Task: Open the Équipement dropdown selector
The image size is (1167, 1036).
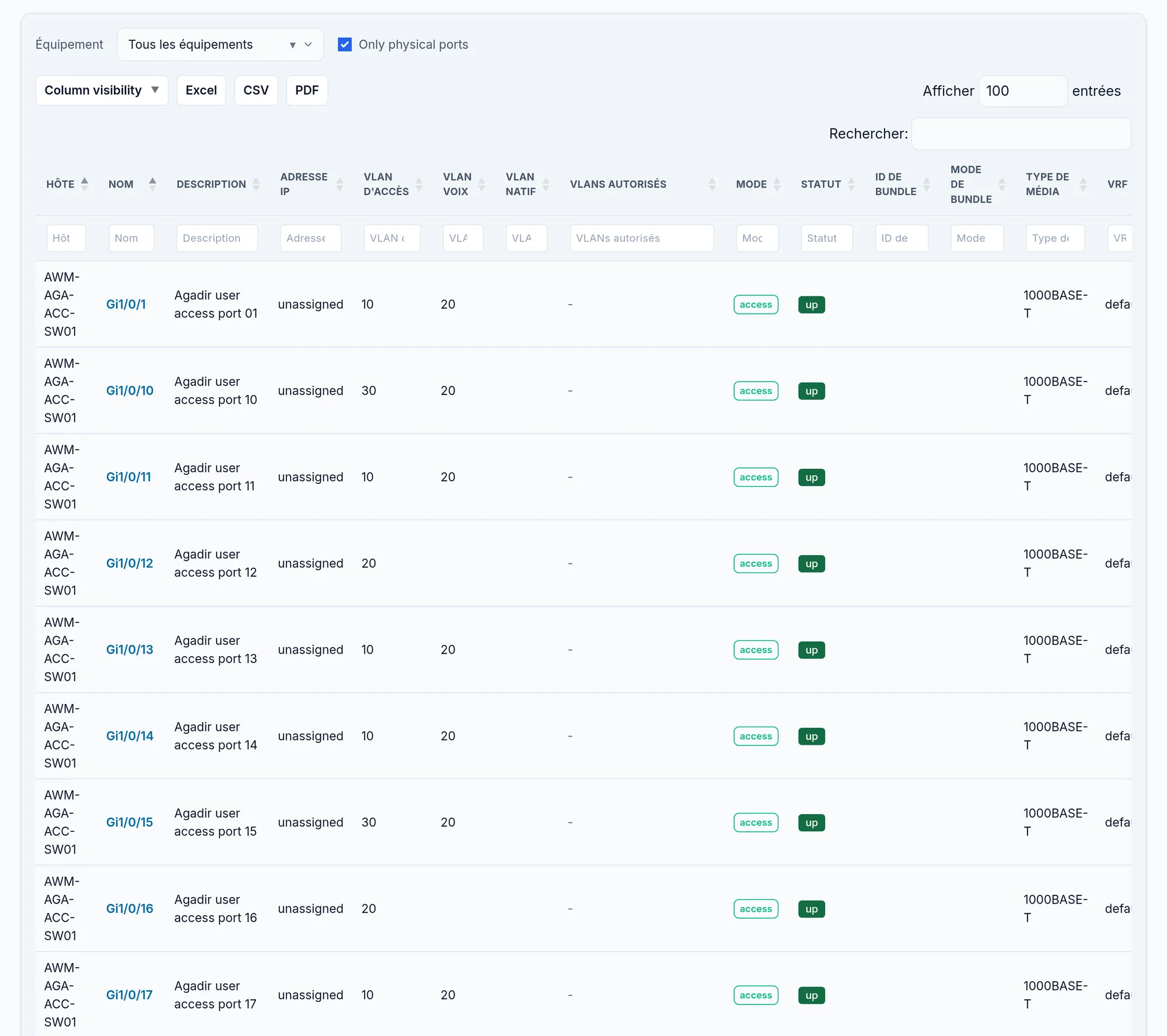Action: [220, 44]
